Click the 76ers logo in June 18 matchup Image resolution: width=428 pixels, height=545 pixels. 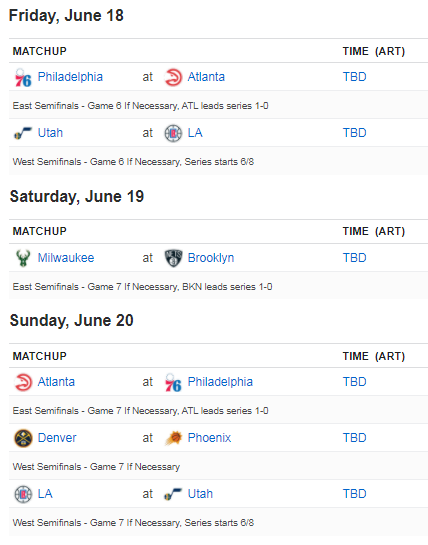(x=23, y=77)
